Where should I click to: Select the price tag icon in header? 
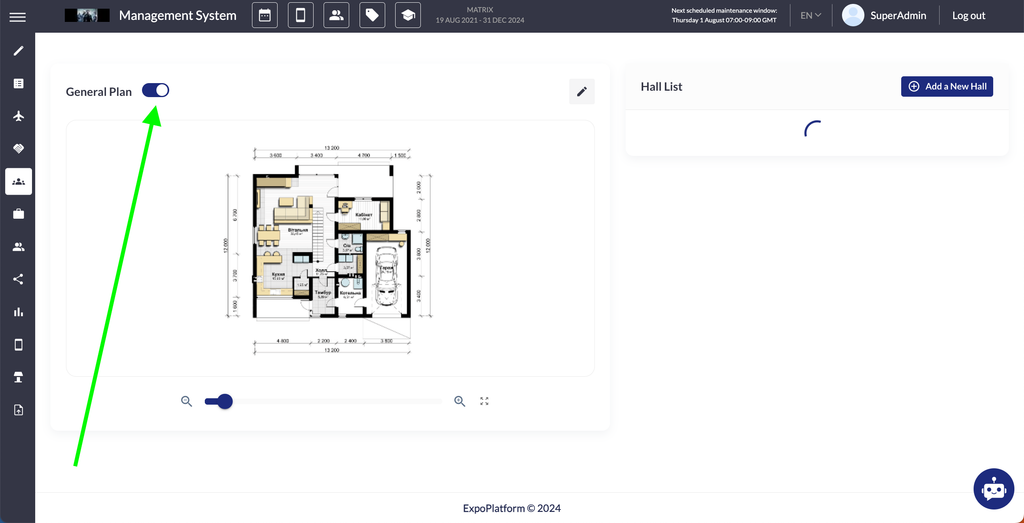coord(372,16)
